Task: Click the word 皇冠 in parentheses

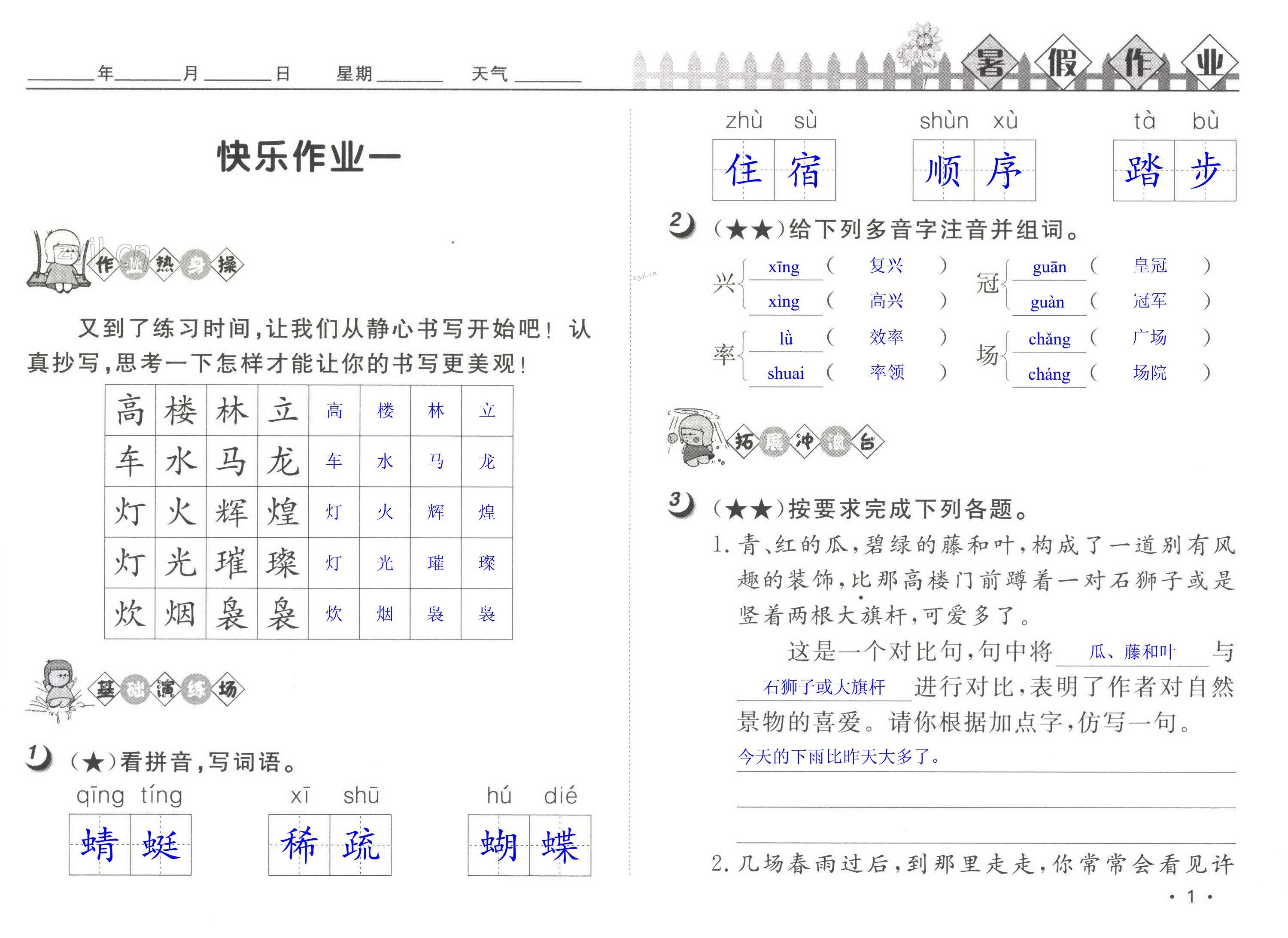Action: (x=1150, y=265)
